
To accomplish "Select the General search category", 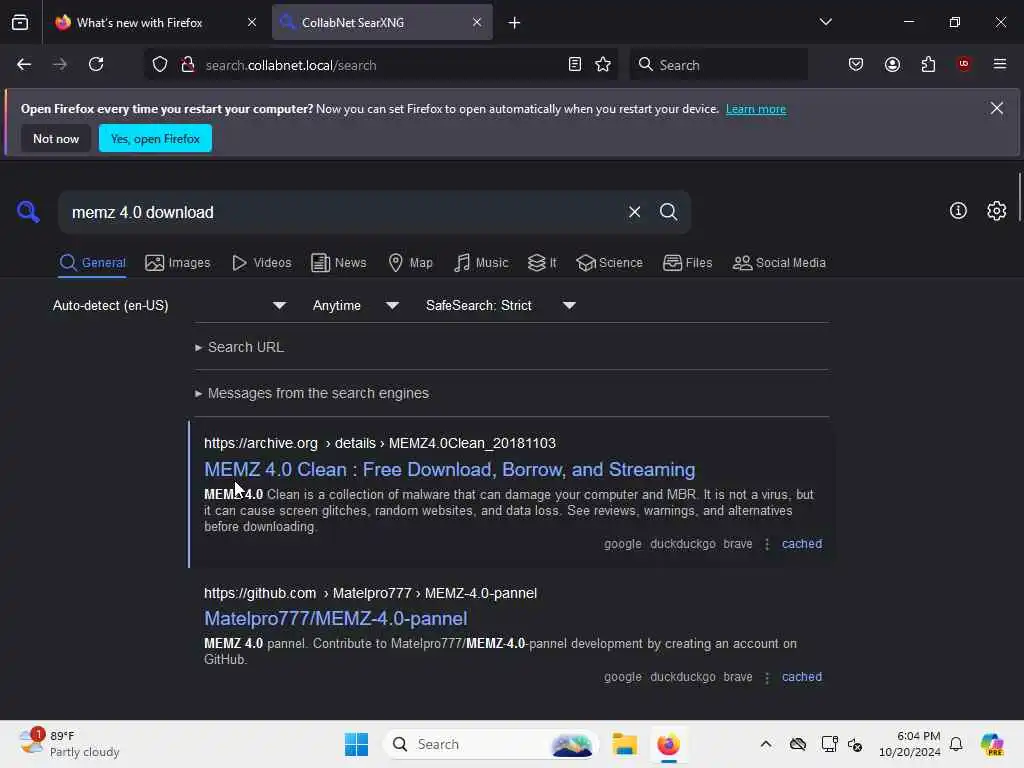I will (x=92, y=263).
